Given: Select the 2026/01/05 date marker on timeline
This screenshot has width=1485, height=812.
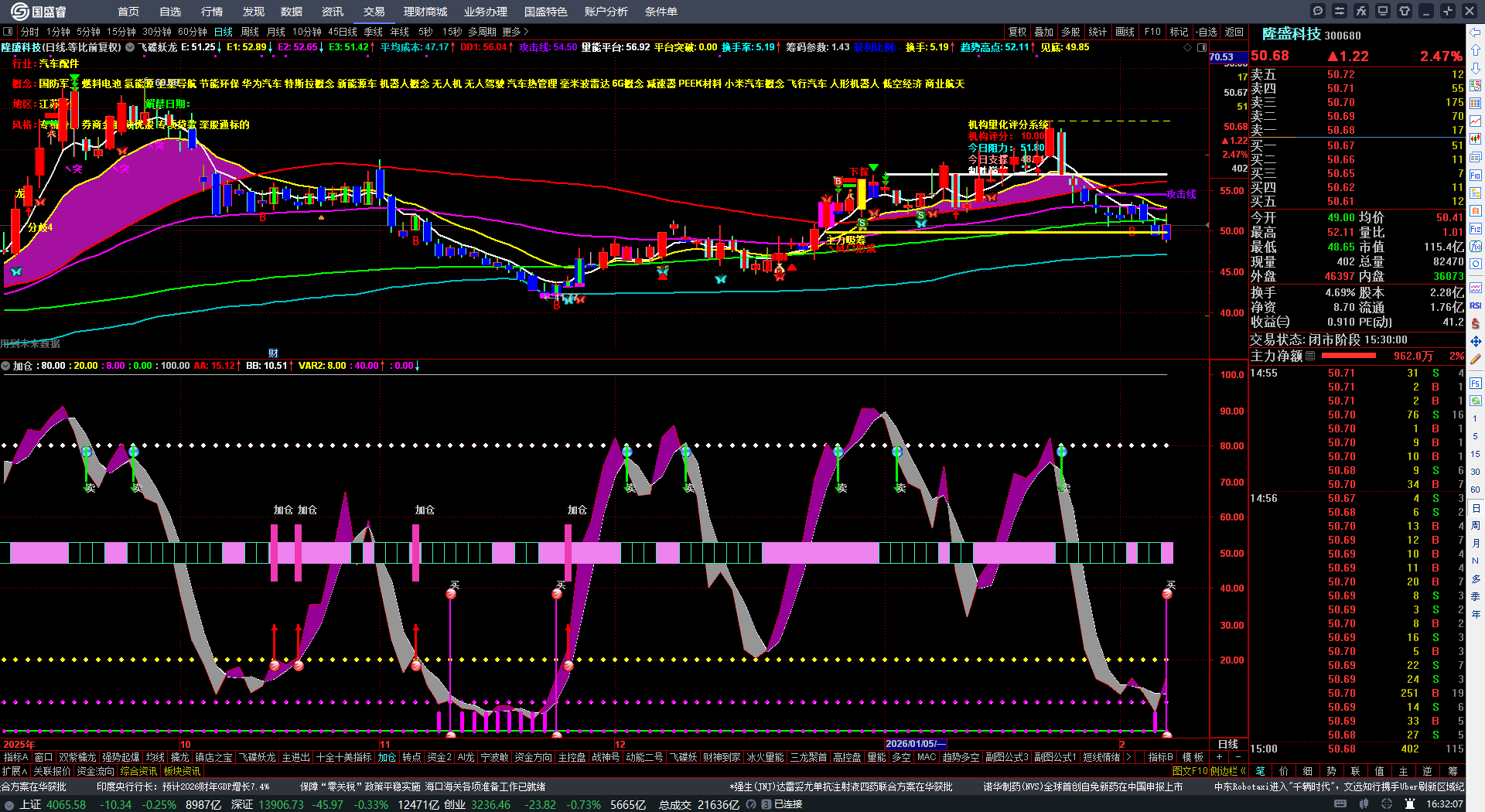Looking at the screenshot, I should click(916, 744).
